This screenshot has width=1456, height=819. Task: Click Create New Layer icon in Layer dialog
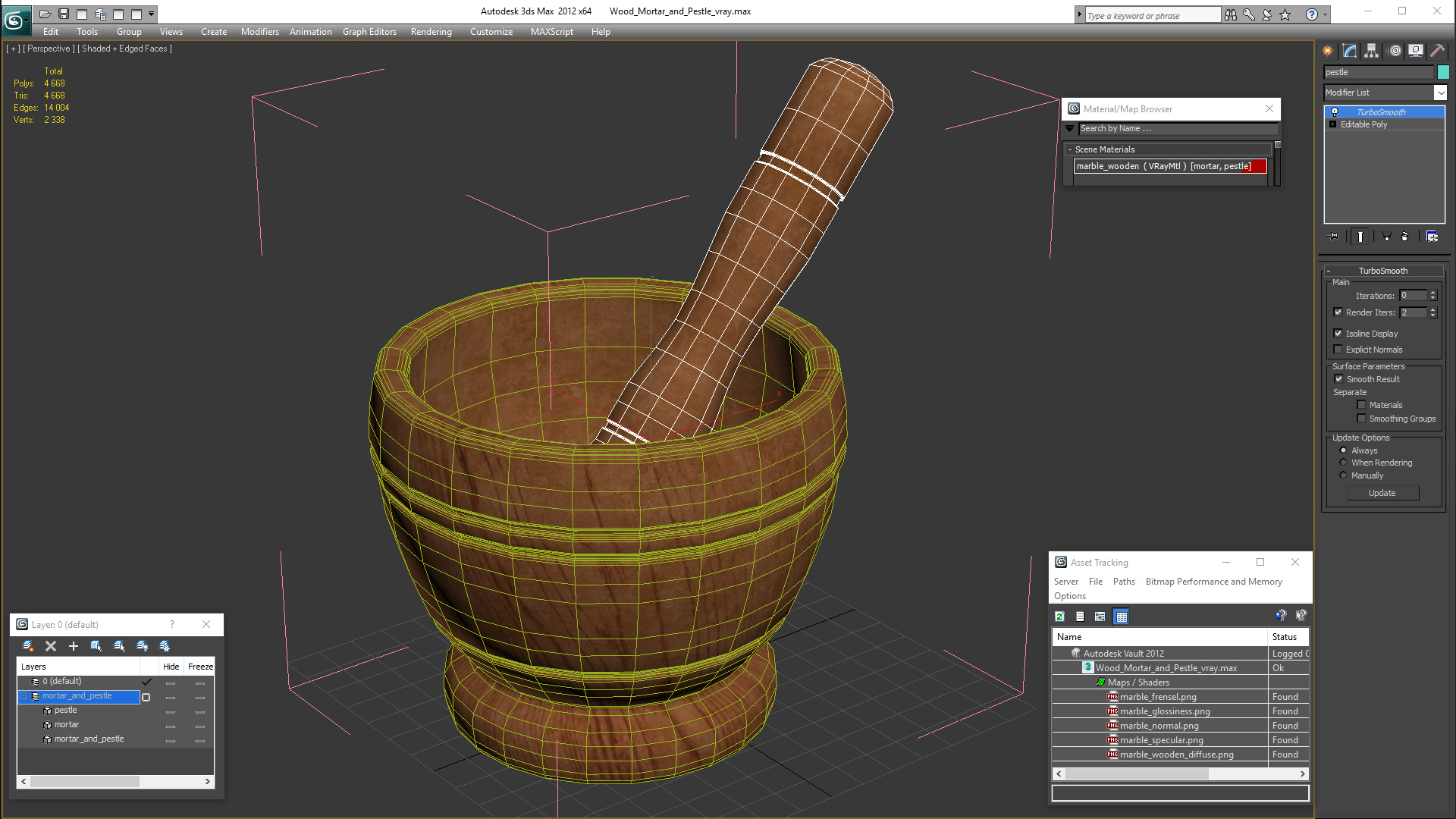pos(28,646)
